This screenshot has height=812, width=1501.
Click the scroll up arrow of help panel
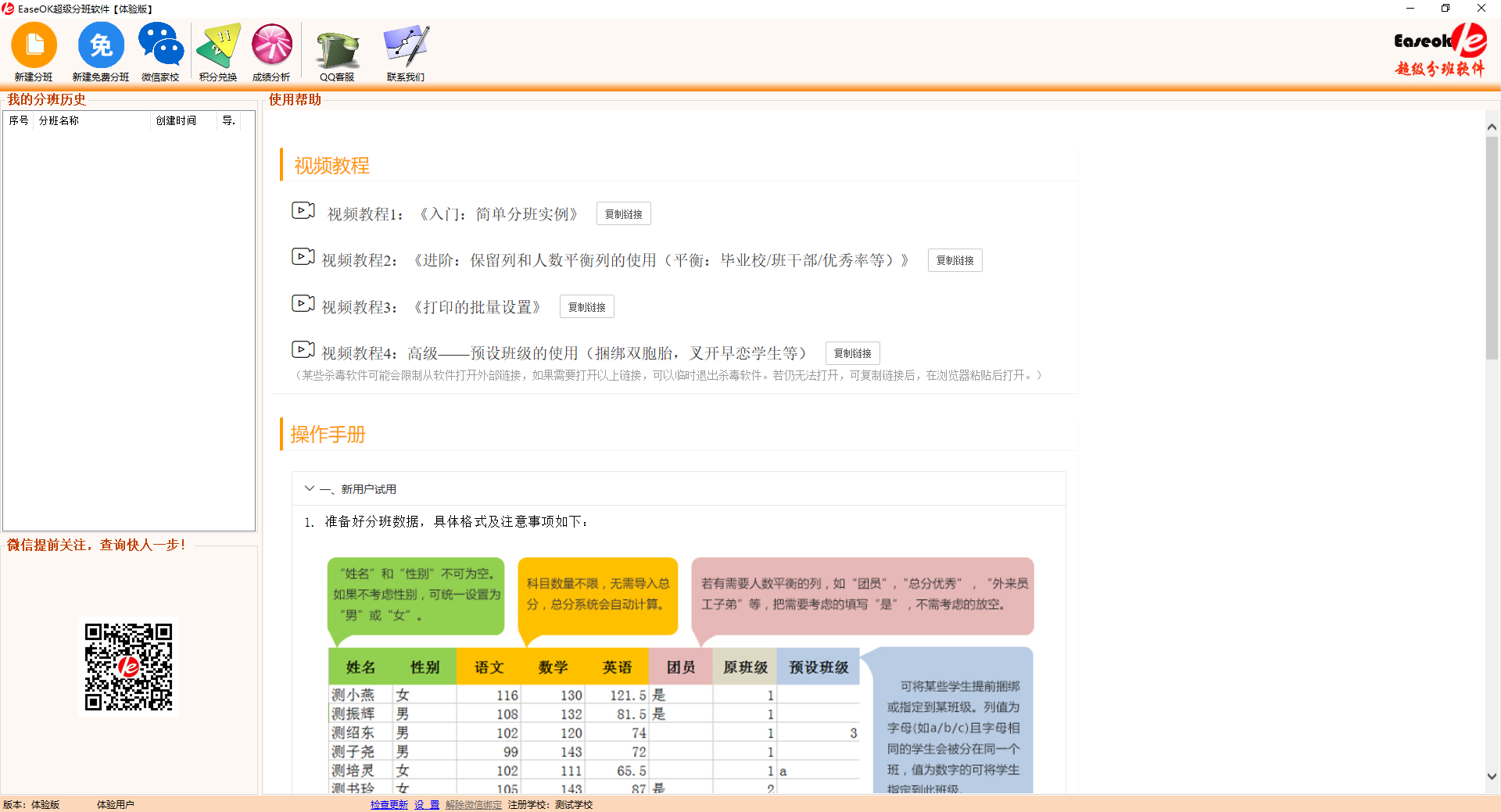tap(1492, 127)
